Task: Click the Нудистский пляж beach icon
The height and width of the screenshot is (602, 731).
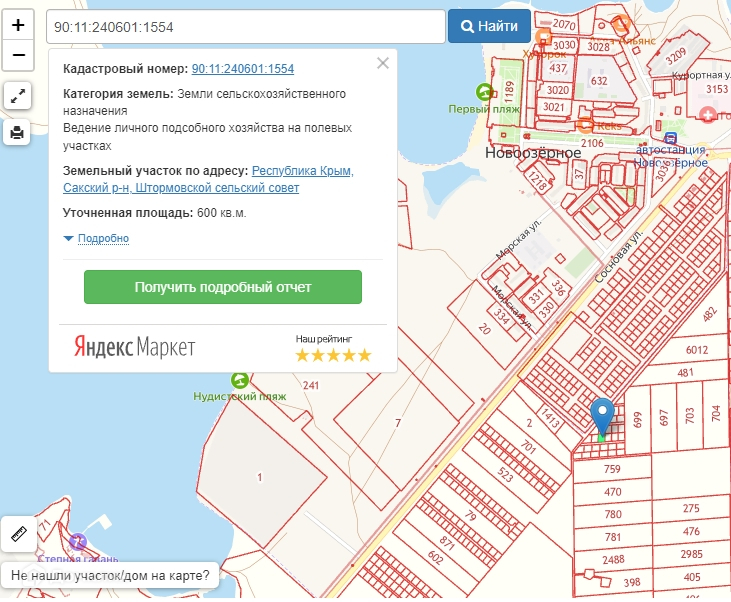Action: (x=240, y=380)
